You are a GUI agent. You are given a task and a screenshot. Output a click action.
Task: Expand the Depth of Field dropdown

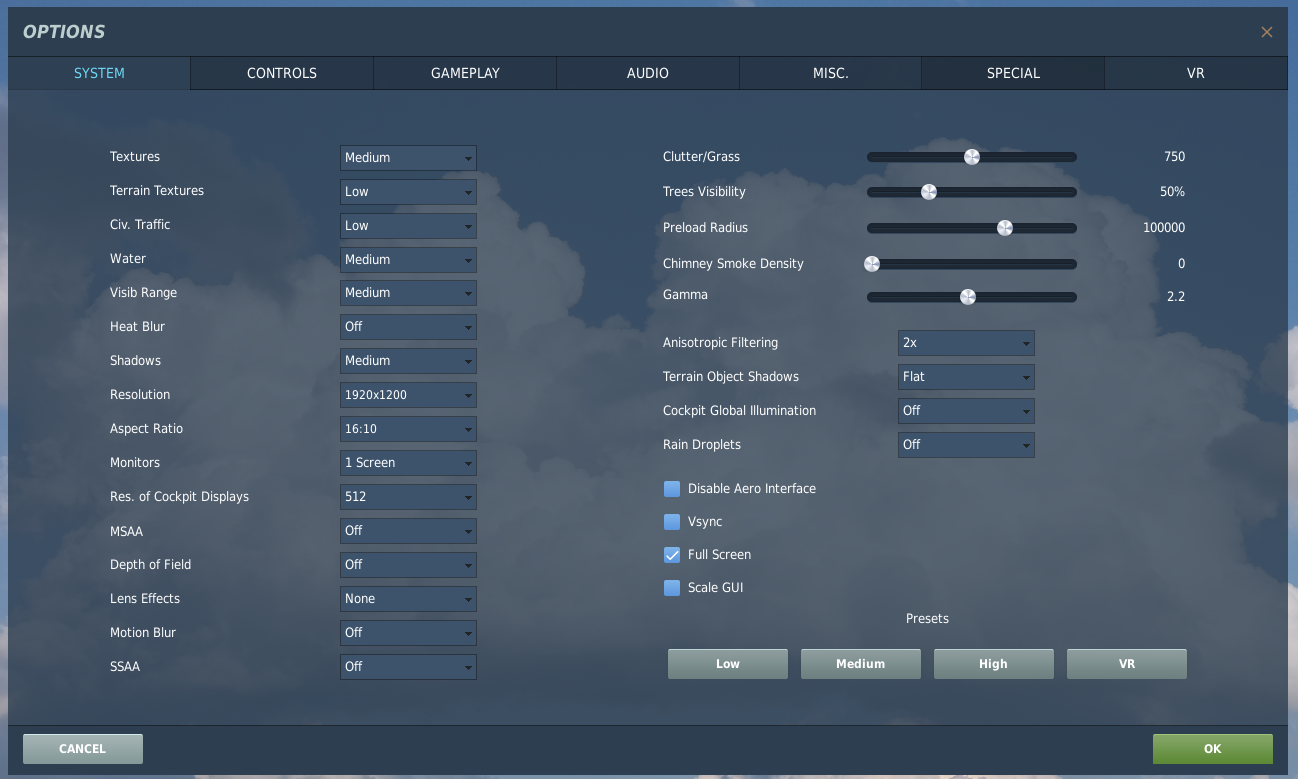(408, 565)
